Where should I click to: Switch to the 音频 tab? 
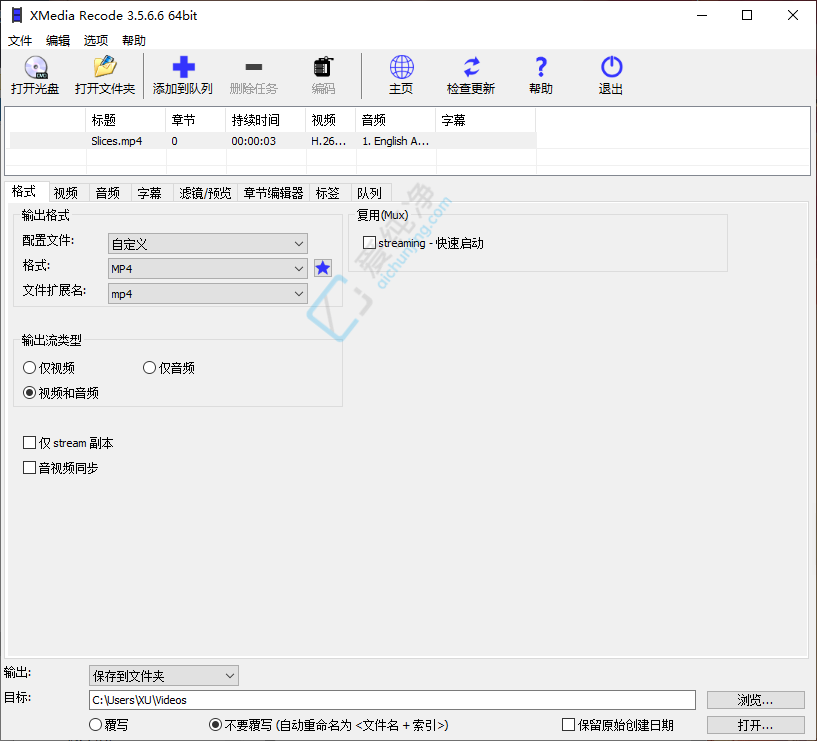pos(108,193)
